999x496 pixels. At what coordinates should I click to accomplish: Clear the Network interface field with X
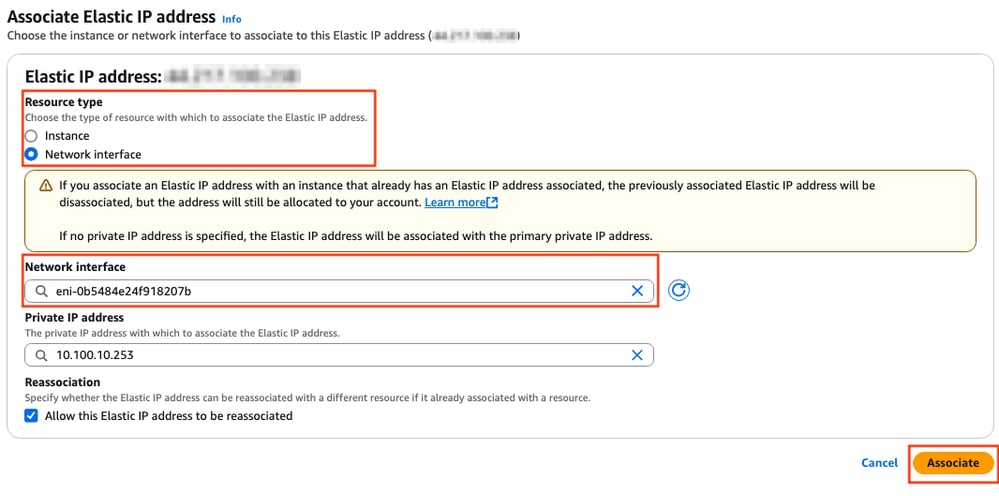[636, 291]
